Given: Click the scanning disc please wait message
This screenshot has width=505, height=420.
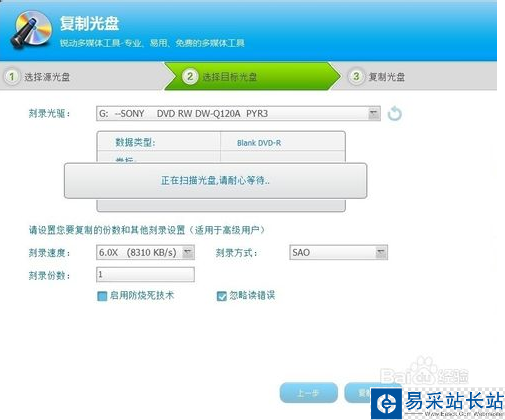Looking at the screenshot, I should 215,180.
